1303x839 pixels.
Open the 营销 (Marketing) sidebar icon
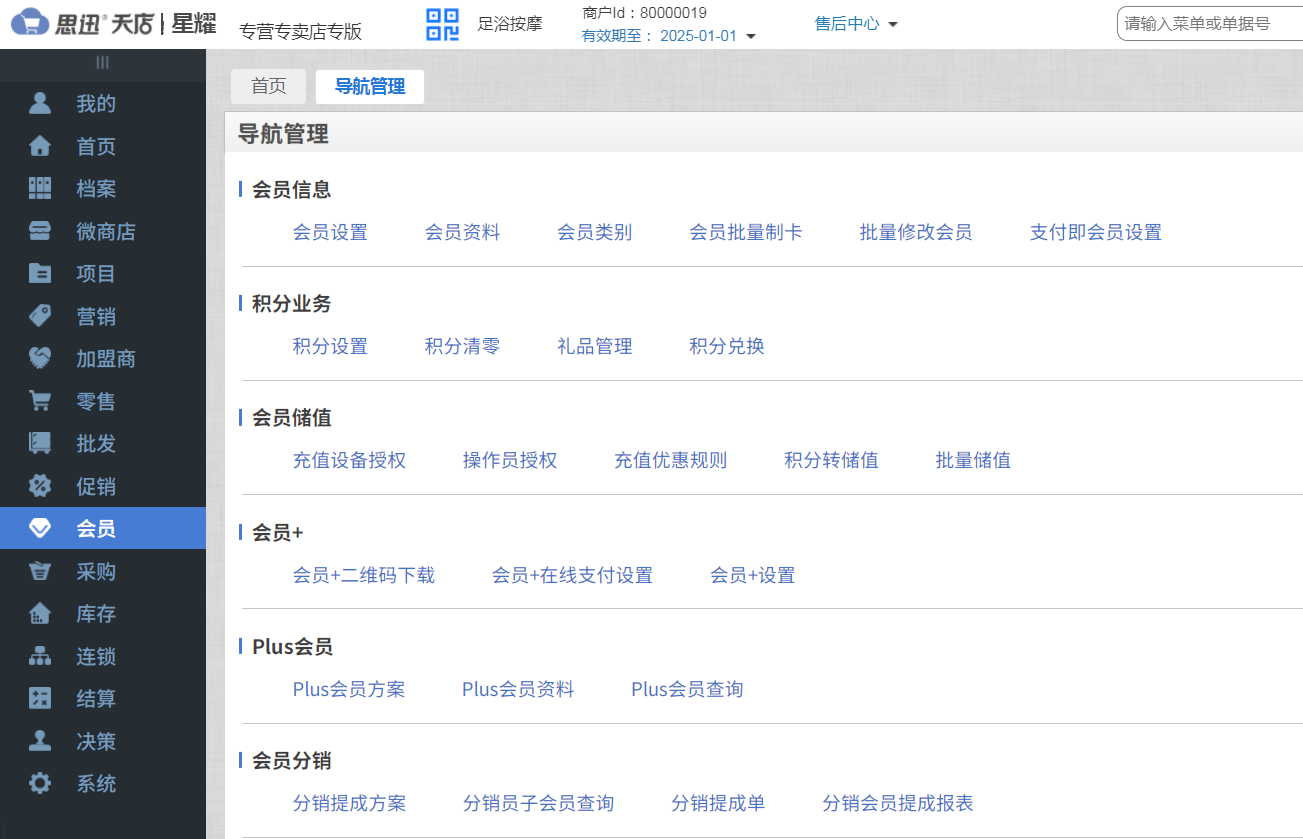pos(41,316)
